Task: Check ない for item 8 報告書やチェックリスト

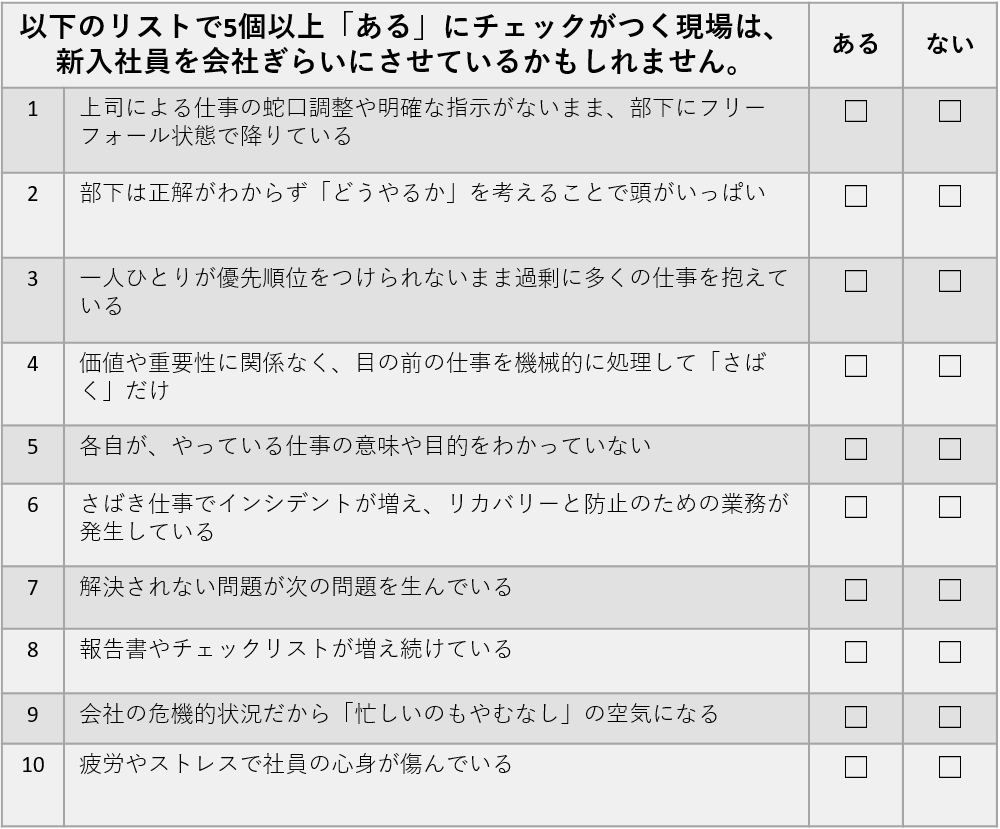Action: click(x=950, y=652)
